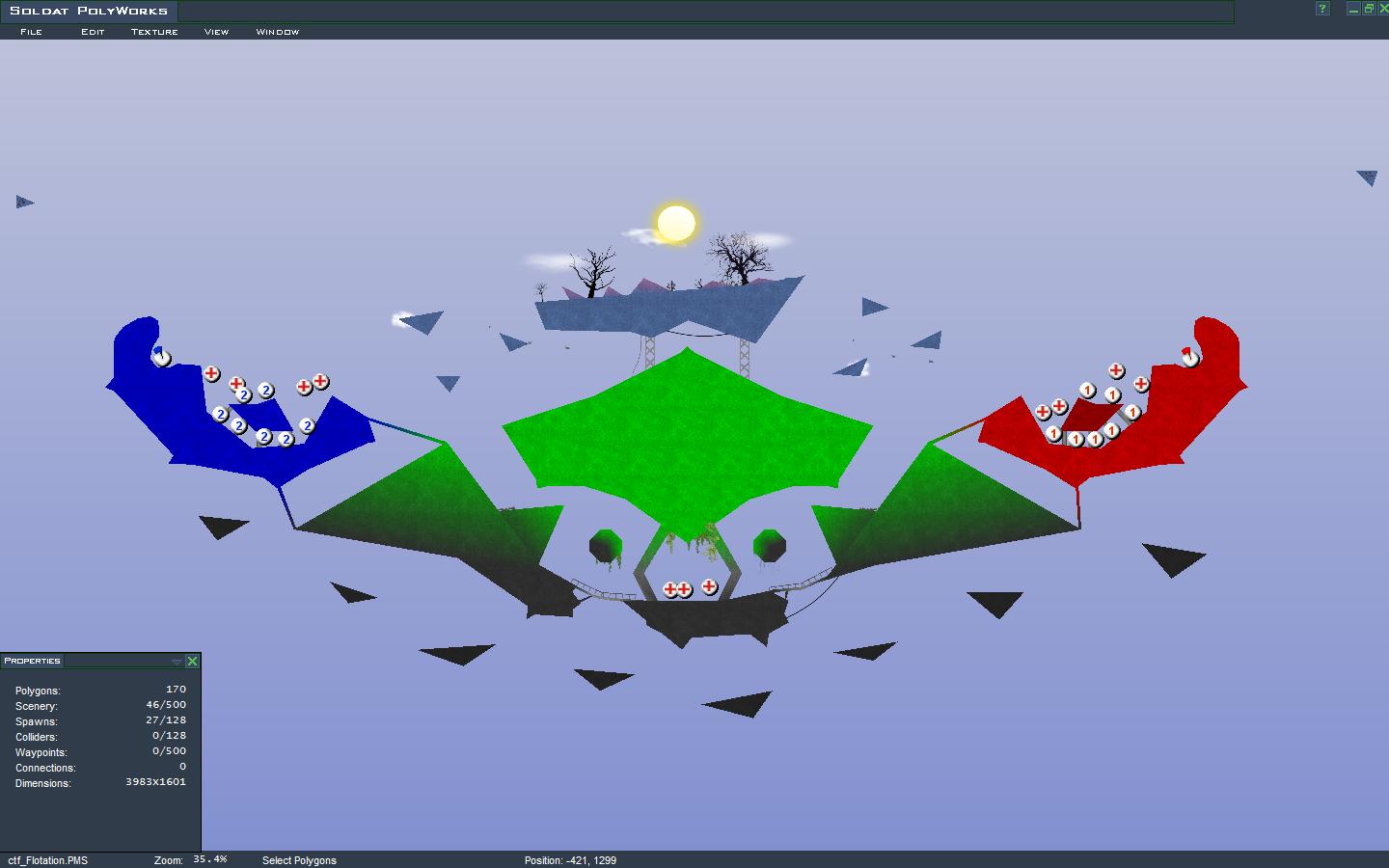Select the rightmost Team 1 spawn marker
Viewport: 1389px width, 868px height.
tap(1132, 412)
